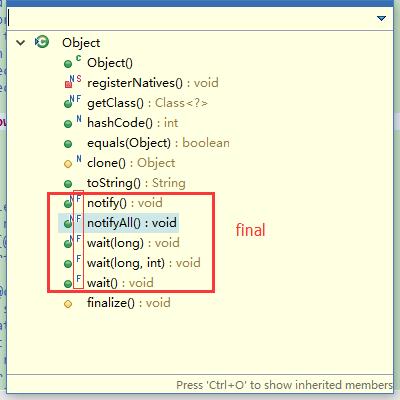The image size is (400, 400).
Task: Select getClass() : Class<?> method
Action: pyautogui.click(x=147, y=103)
